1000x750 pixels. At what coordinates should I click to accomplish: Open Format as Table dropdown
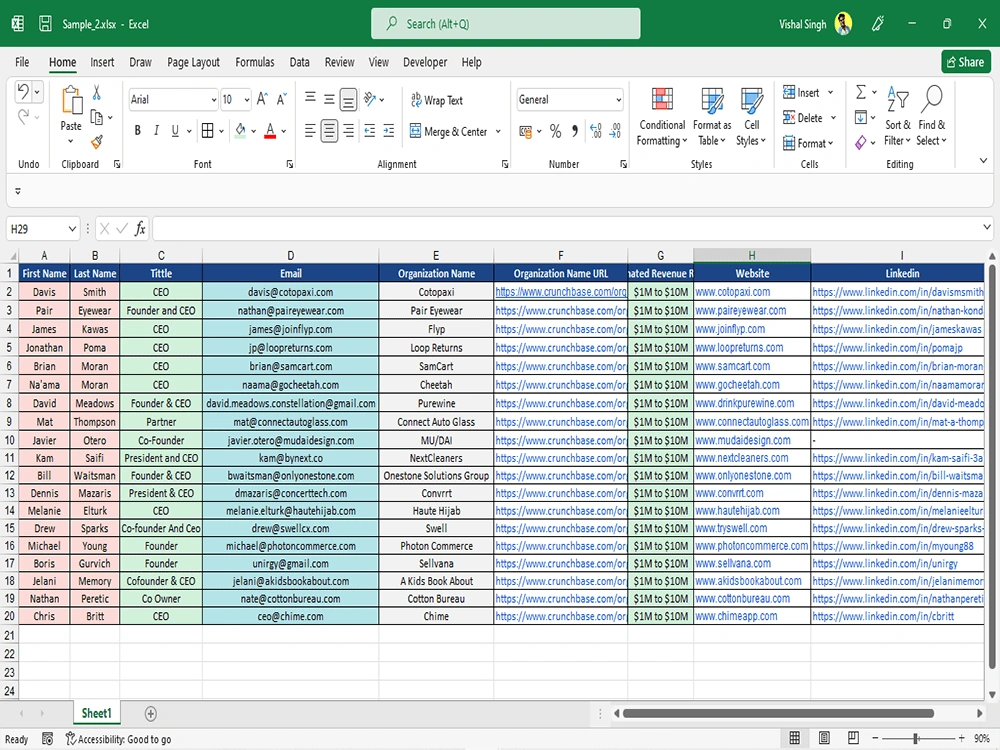[712, 116]
